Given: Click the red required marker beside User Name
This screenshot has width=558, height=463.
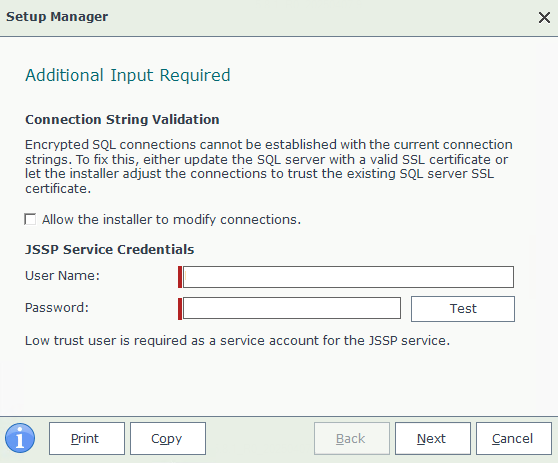Looking at the screenshot, I should coord(180,277).
